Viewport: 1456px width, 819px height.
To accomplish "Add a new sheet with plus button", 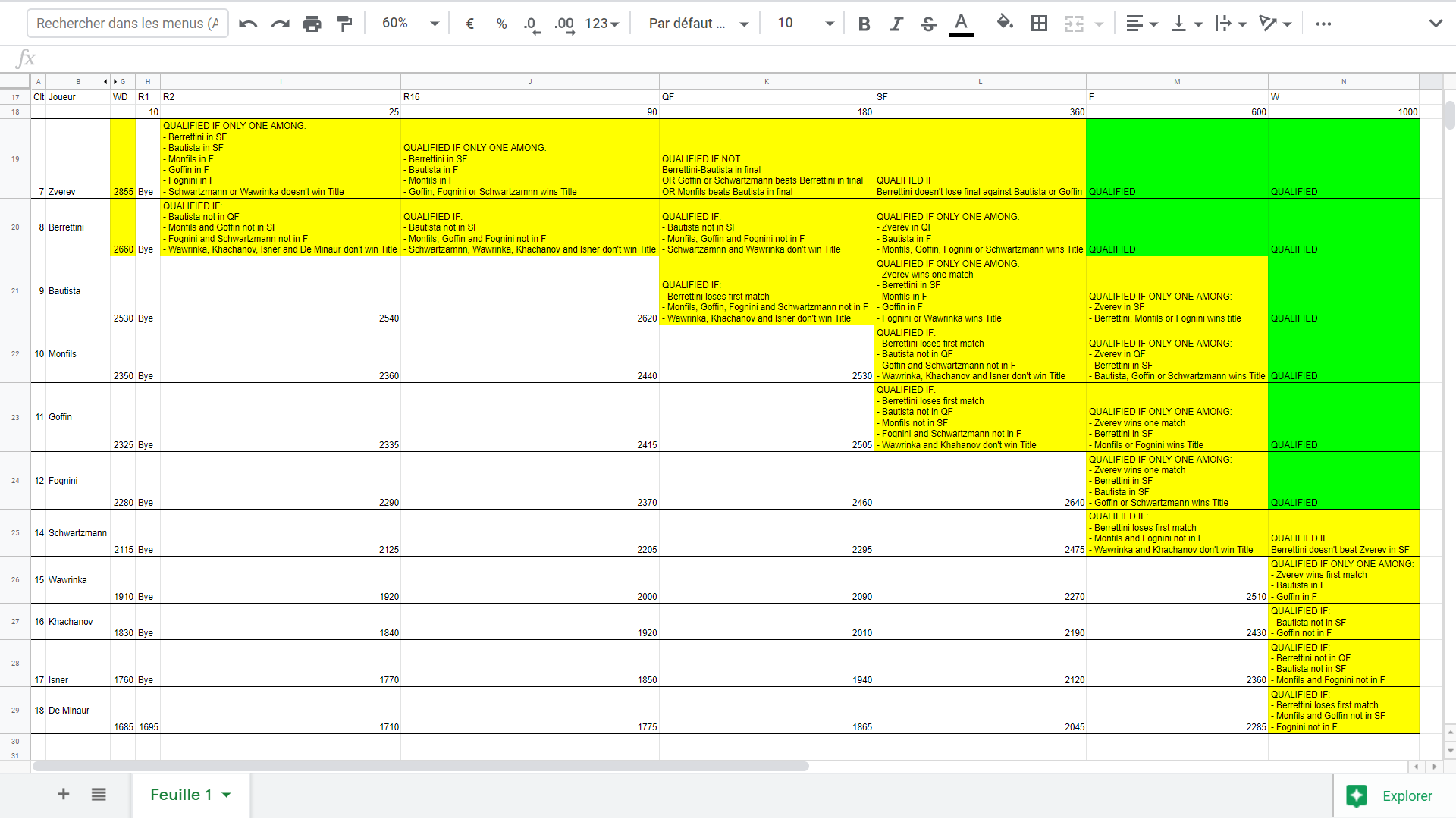I will click(x=64, y=794).
